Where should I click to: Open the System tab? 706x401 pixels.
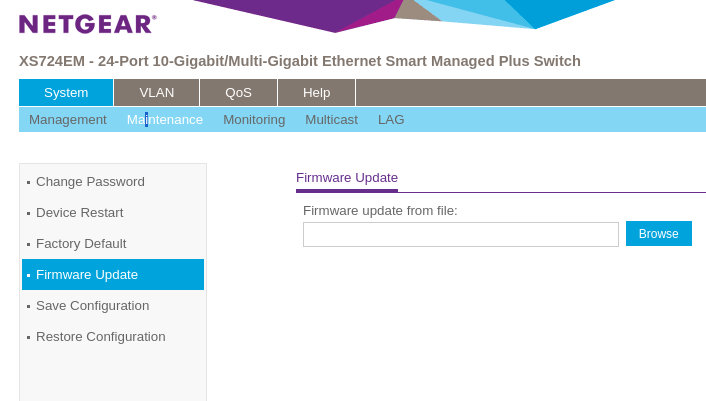pyautogui.click(x=66, y=93)
